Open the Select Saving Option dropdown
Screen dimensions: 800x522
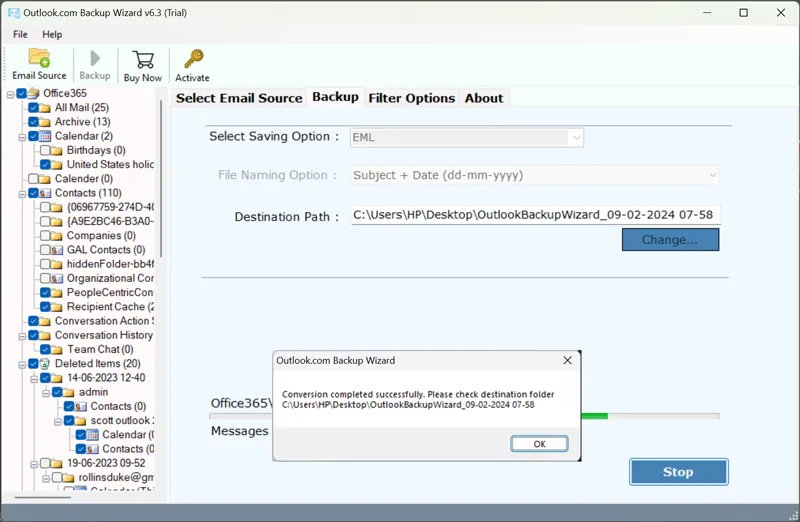[575, 138]
